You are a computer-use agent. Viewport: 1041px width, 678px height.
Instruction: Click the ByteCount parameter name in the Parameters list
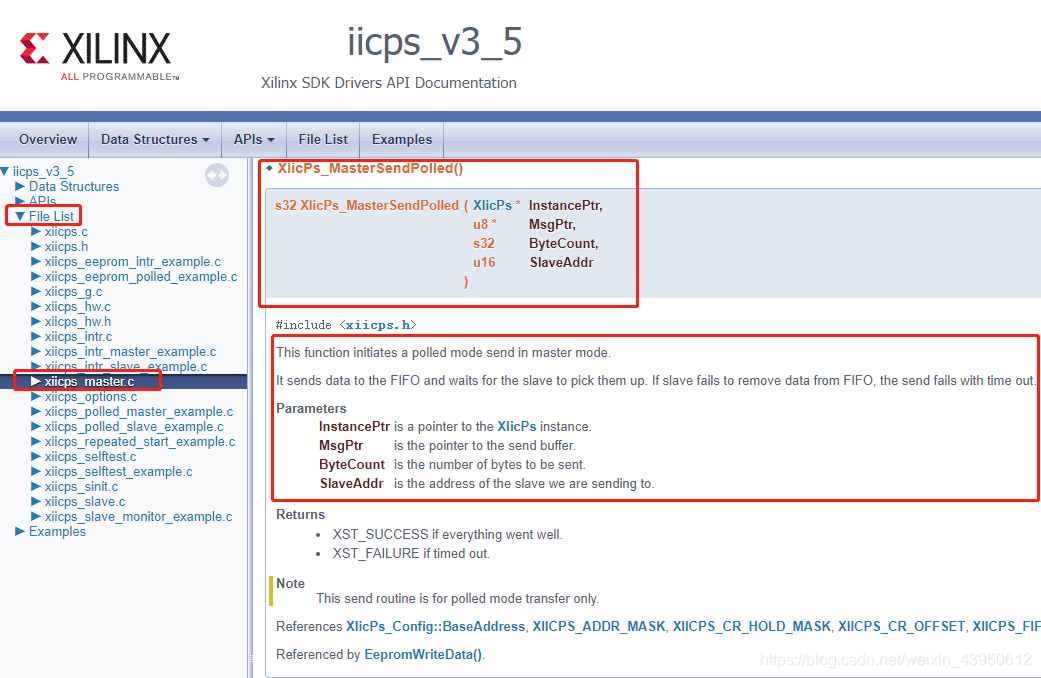352,464
